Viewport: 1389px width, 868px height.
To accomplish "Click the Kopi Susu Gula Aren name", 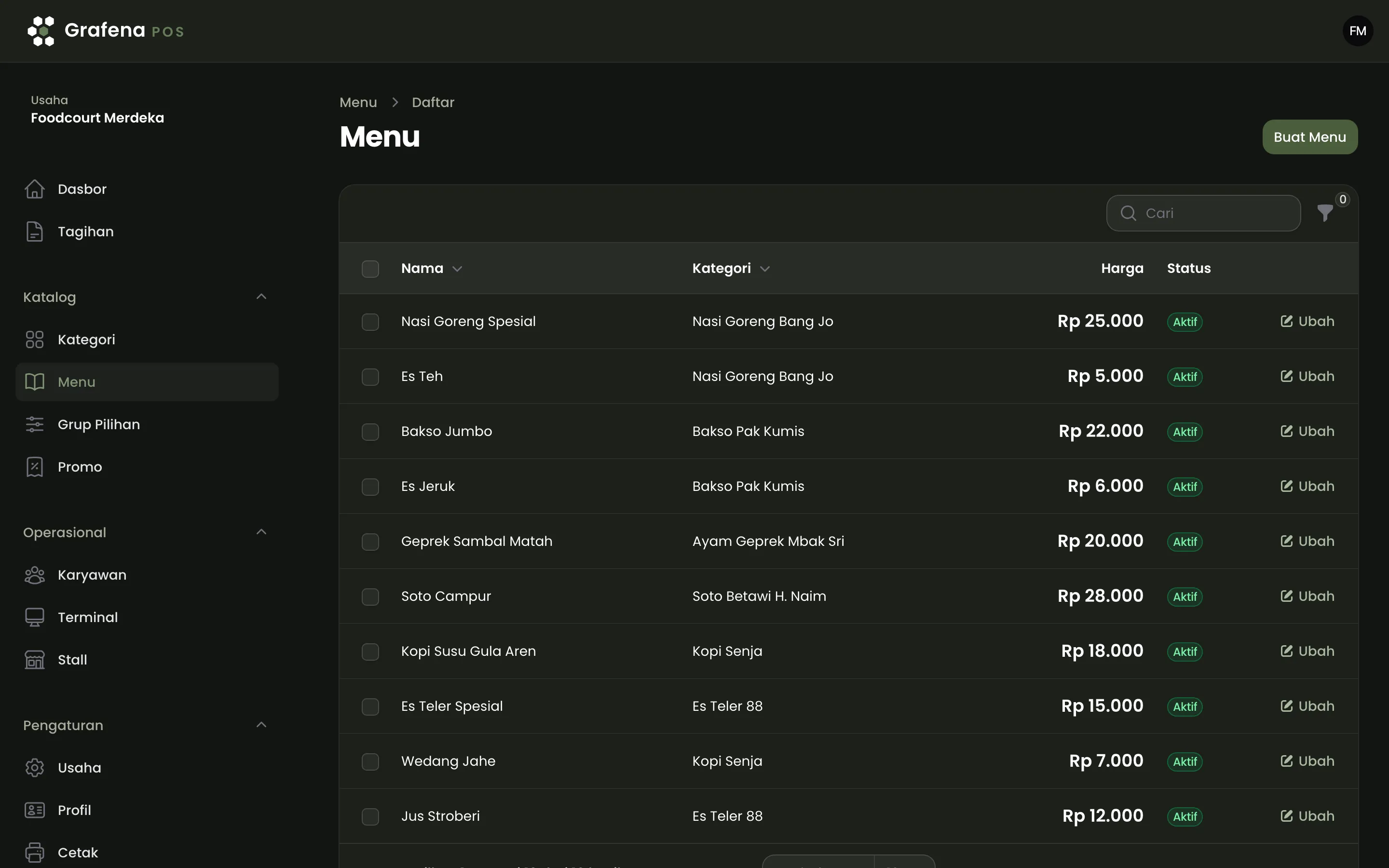I will tap(468, 651).
